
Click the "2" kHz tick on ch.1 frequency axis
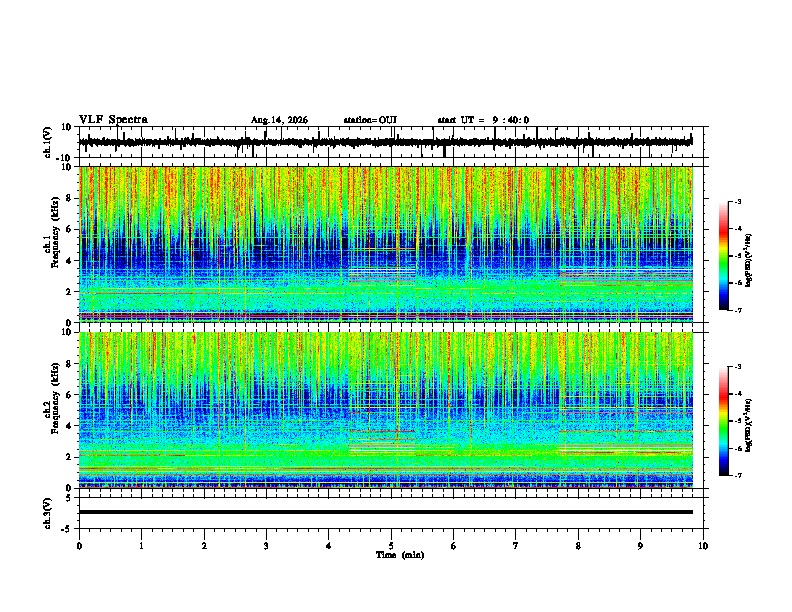click(69, 292)
